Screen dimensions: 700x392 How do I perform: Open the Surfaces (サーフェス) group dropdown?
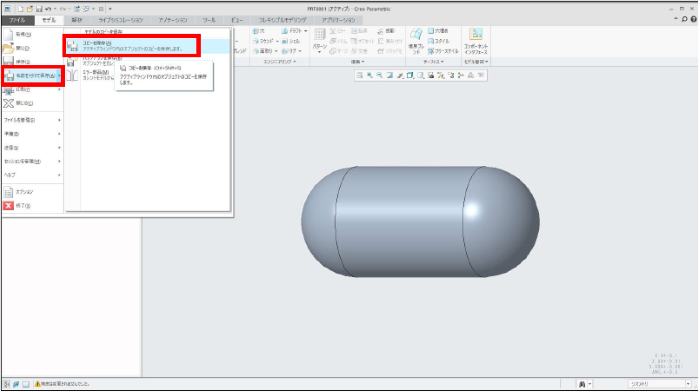point(433,62)
